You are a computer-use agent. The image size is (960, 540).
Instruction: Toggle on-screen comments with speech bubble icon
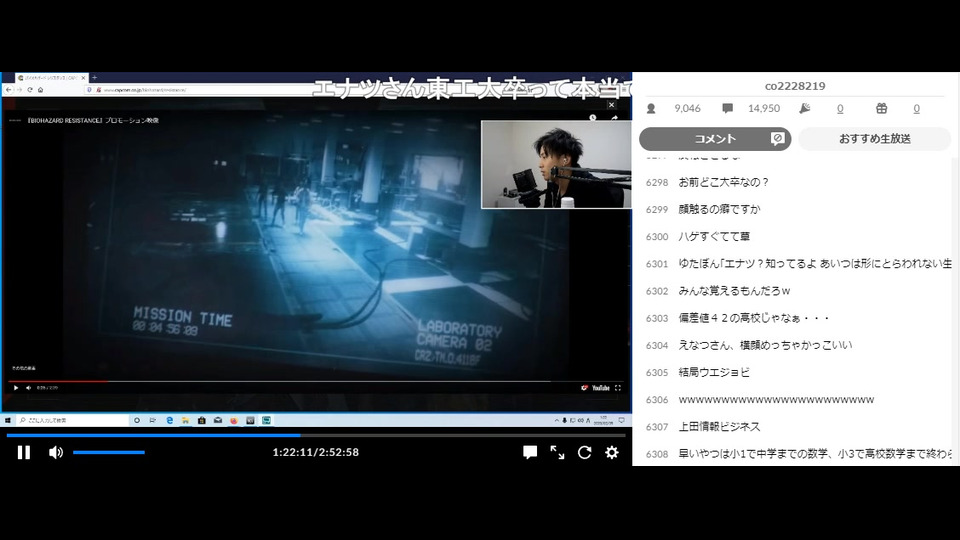[x=530, y=452]
